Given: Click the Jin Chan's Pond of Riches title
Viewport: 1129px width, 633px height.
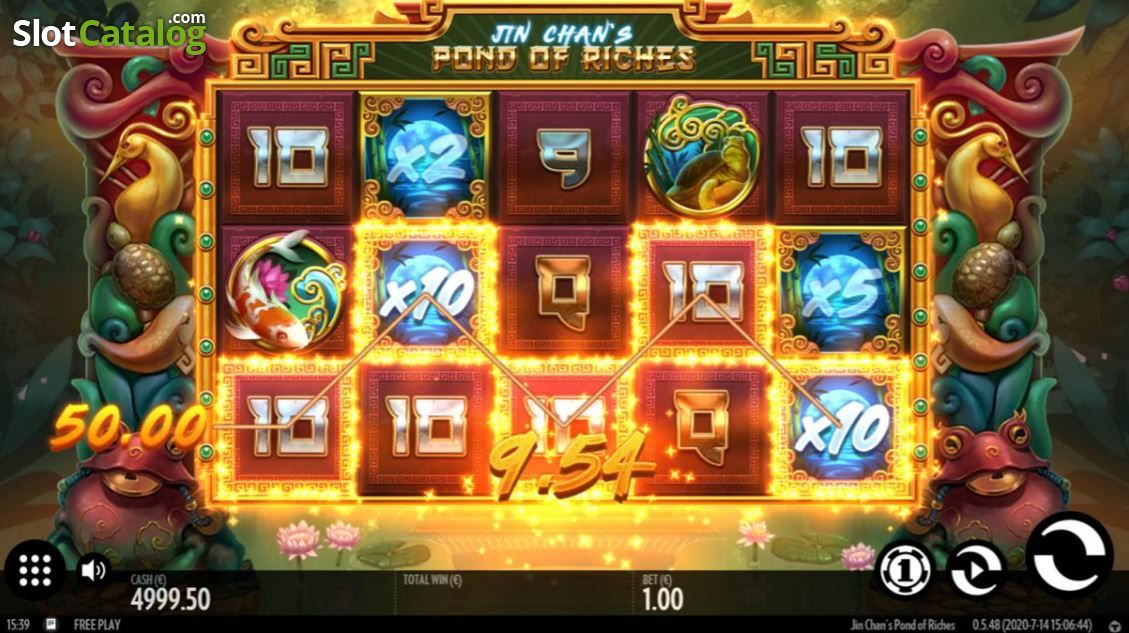Looking at the screenshot, I should point(564,47).
